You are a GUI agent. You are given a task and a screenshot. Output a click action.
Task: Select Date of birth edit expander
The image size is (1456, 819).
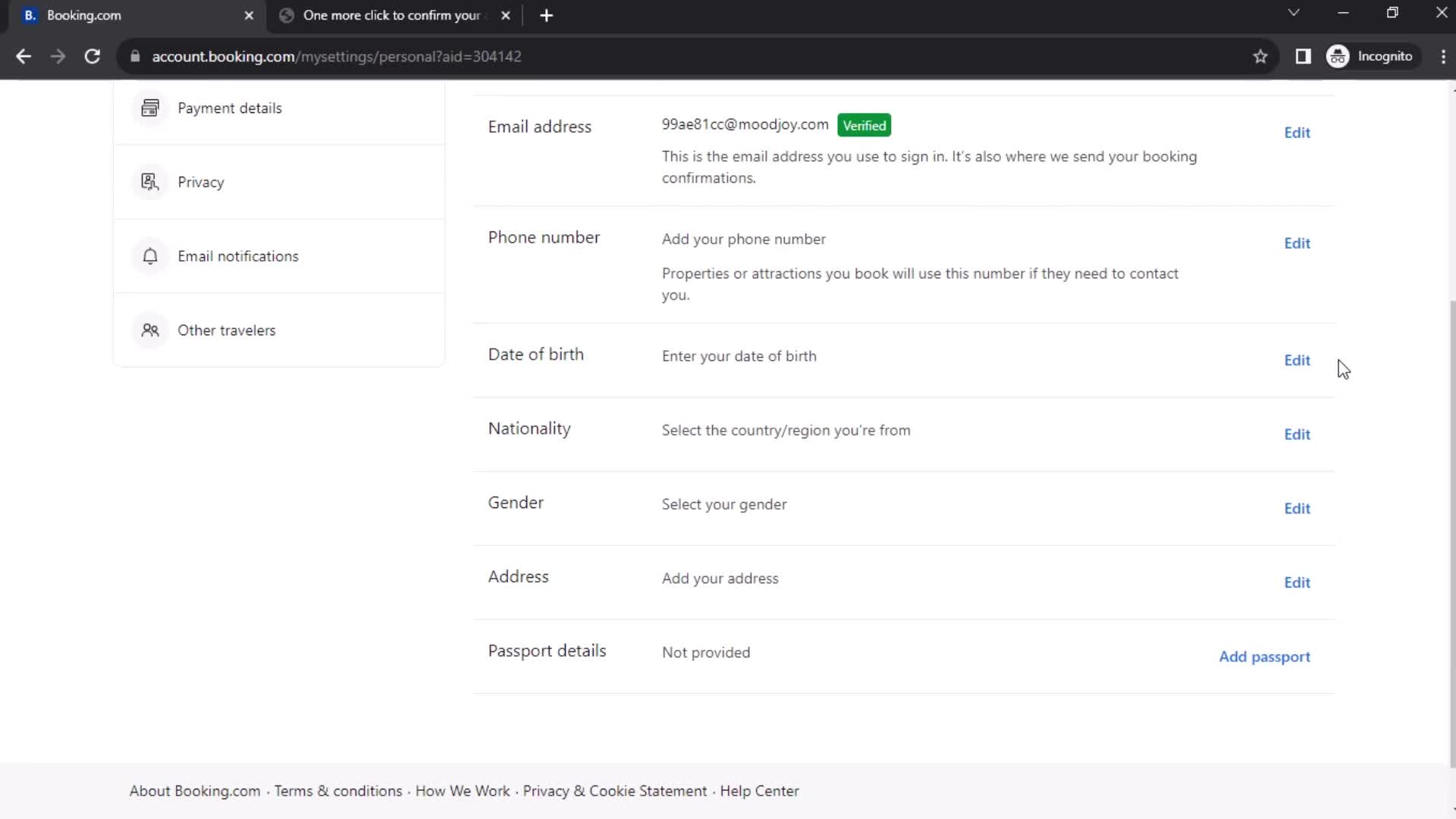click(1297, 359)
